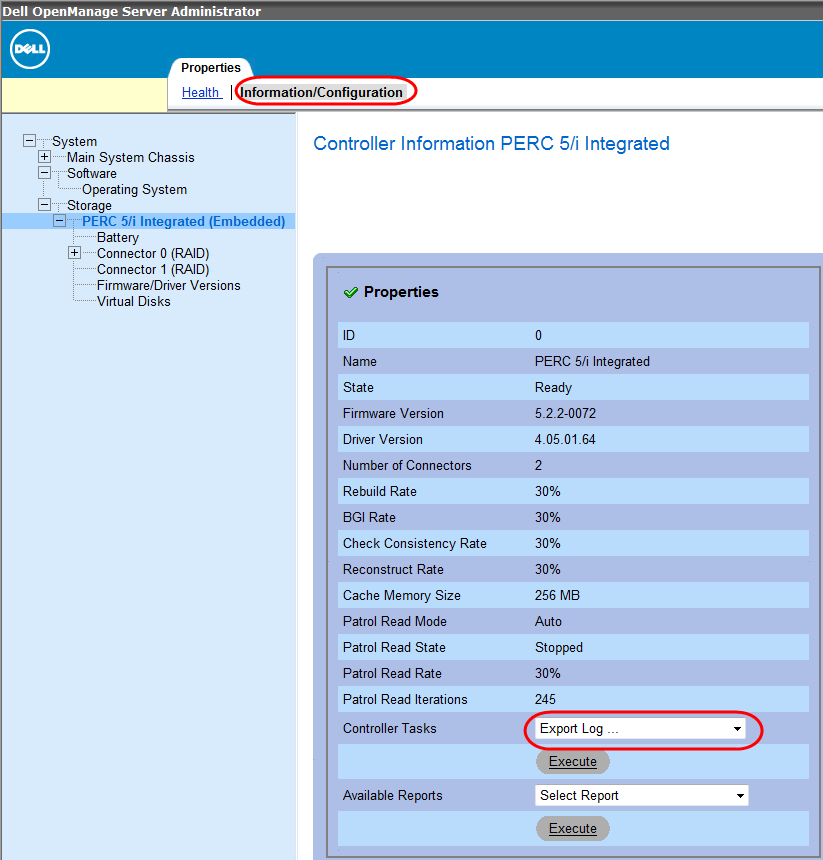
Task: Click the Controller Tasks label
Action: pyautogui.click(x=389, y=728)
